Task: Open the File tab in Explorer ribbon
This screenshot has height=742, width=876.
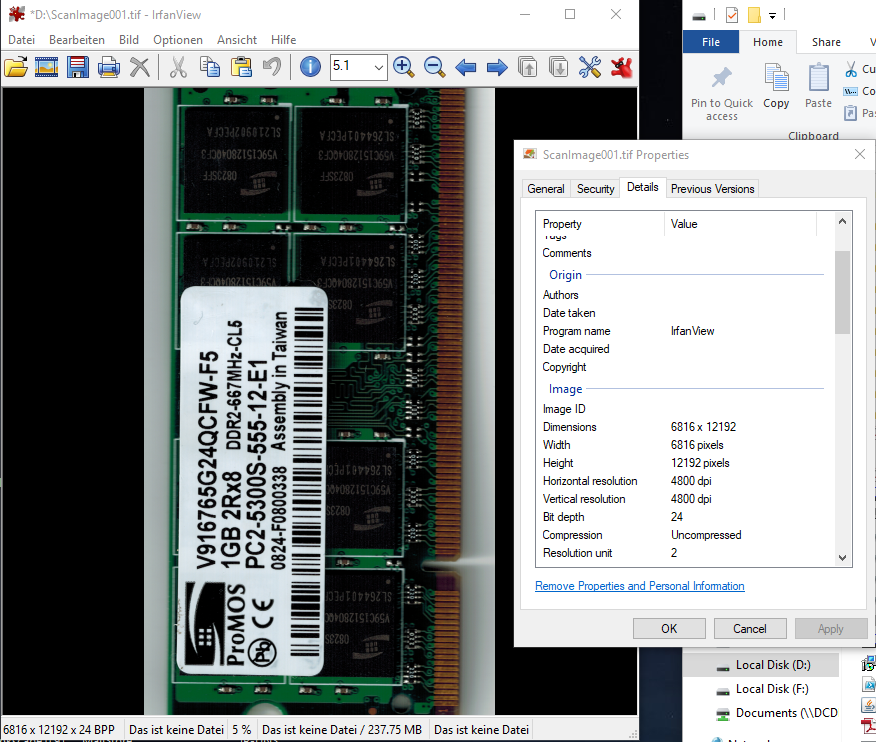Action: pyautogui.click(x=711, y=42)
